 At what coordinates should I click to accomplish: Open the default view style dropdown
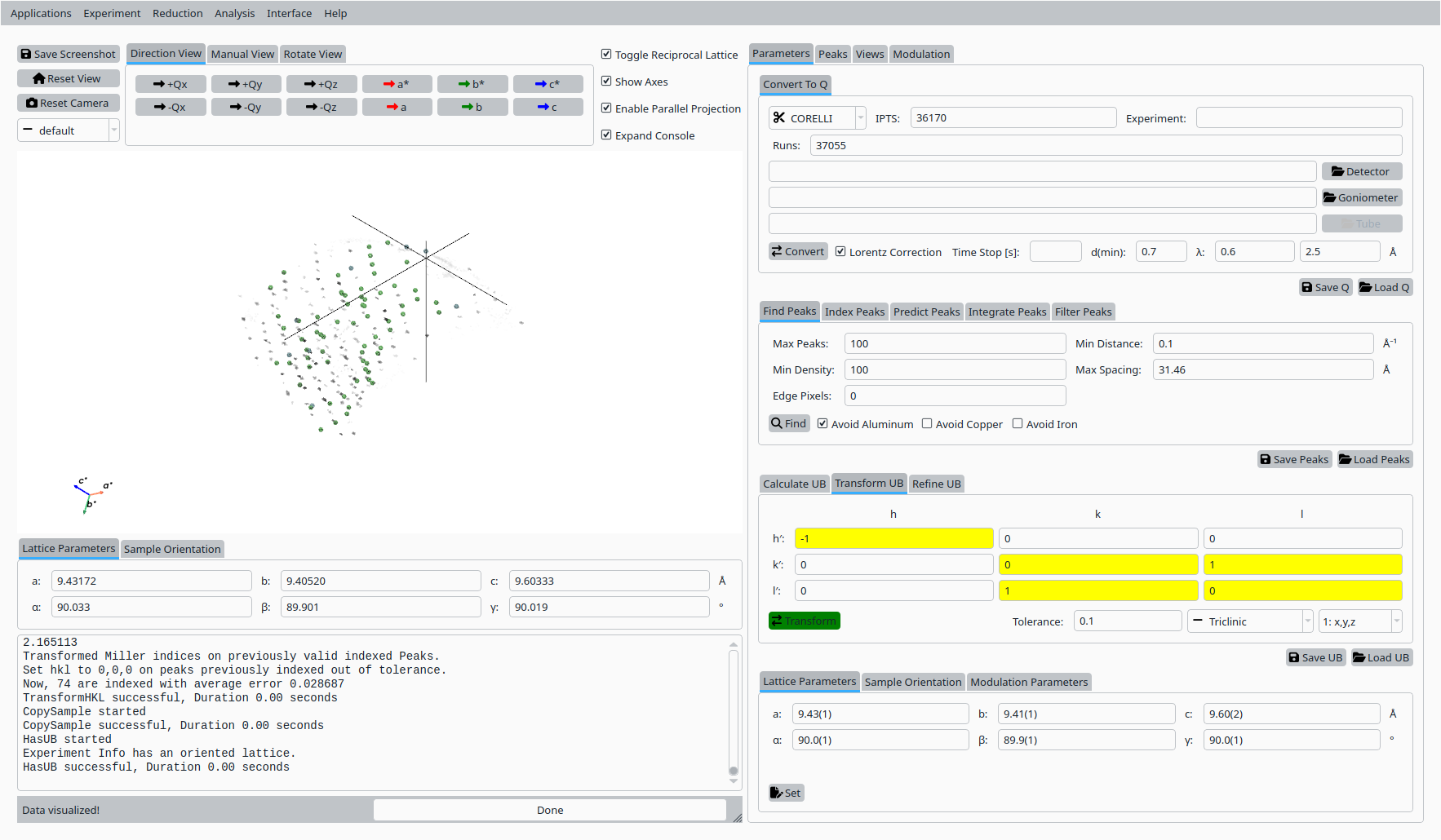pyautogui.click(x=69, y=130)
